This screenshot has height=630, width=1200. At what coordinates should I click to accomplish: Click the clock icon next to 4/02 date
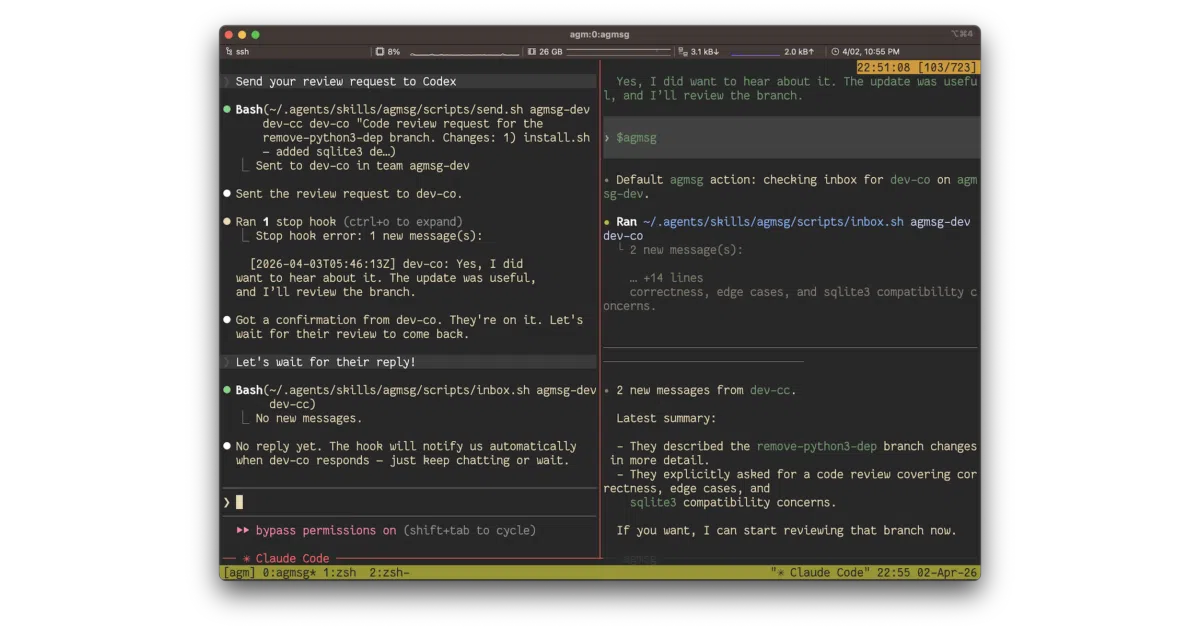point(835,51)
